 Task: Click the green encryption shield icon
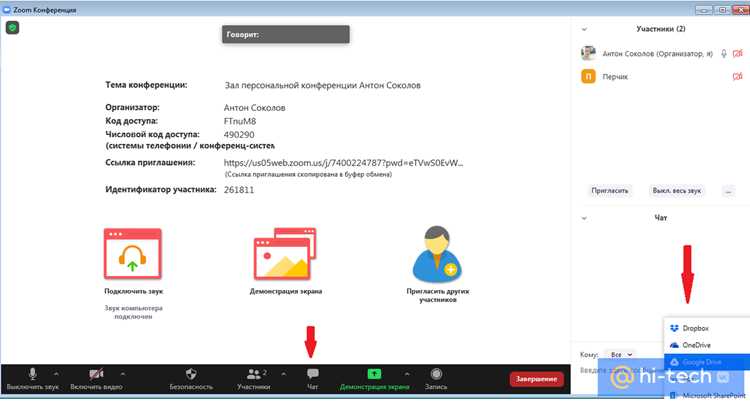point(12,28)
